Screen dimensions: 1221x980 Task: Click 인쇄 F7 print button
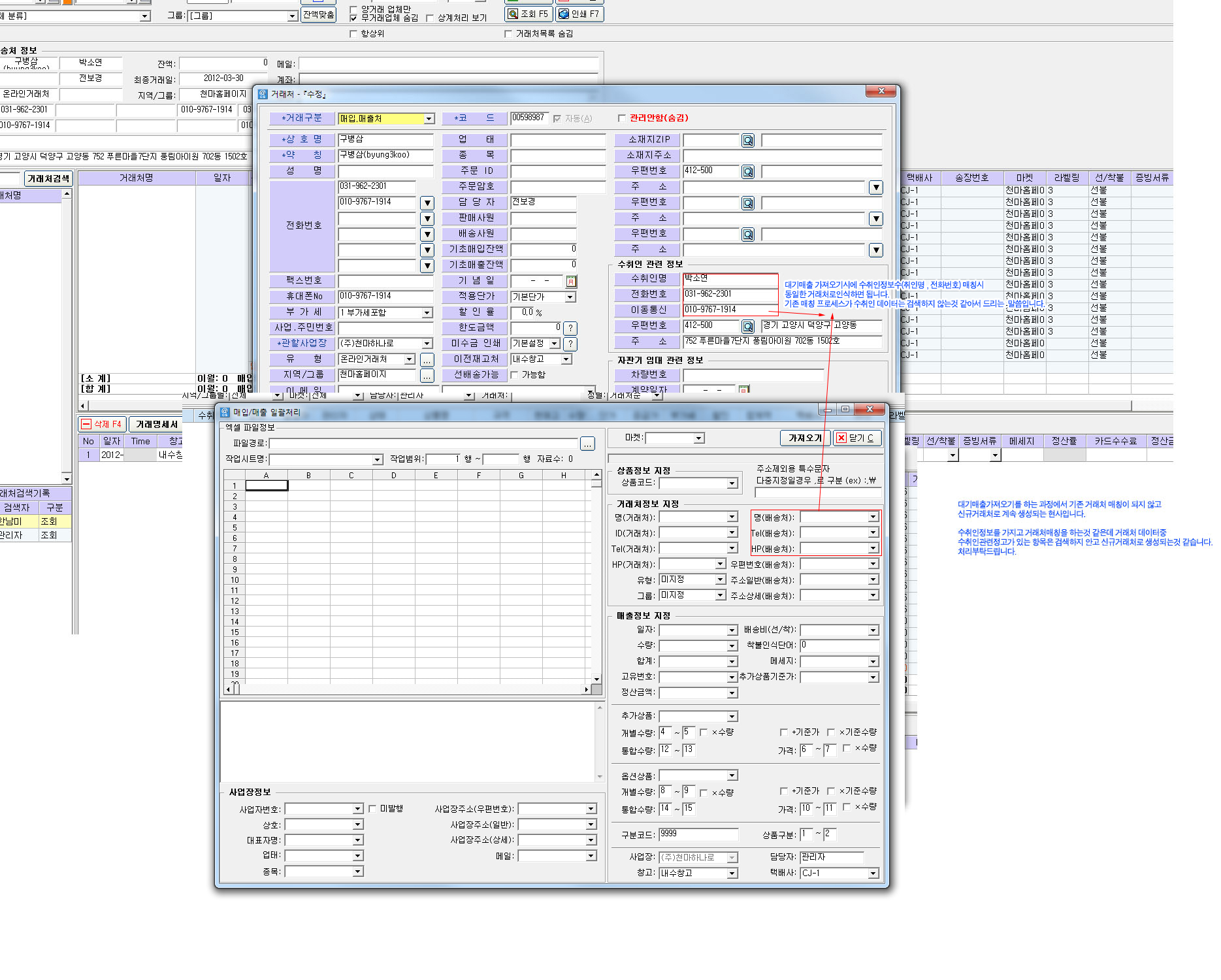click(579, 14)
